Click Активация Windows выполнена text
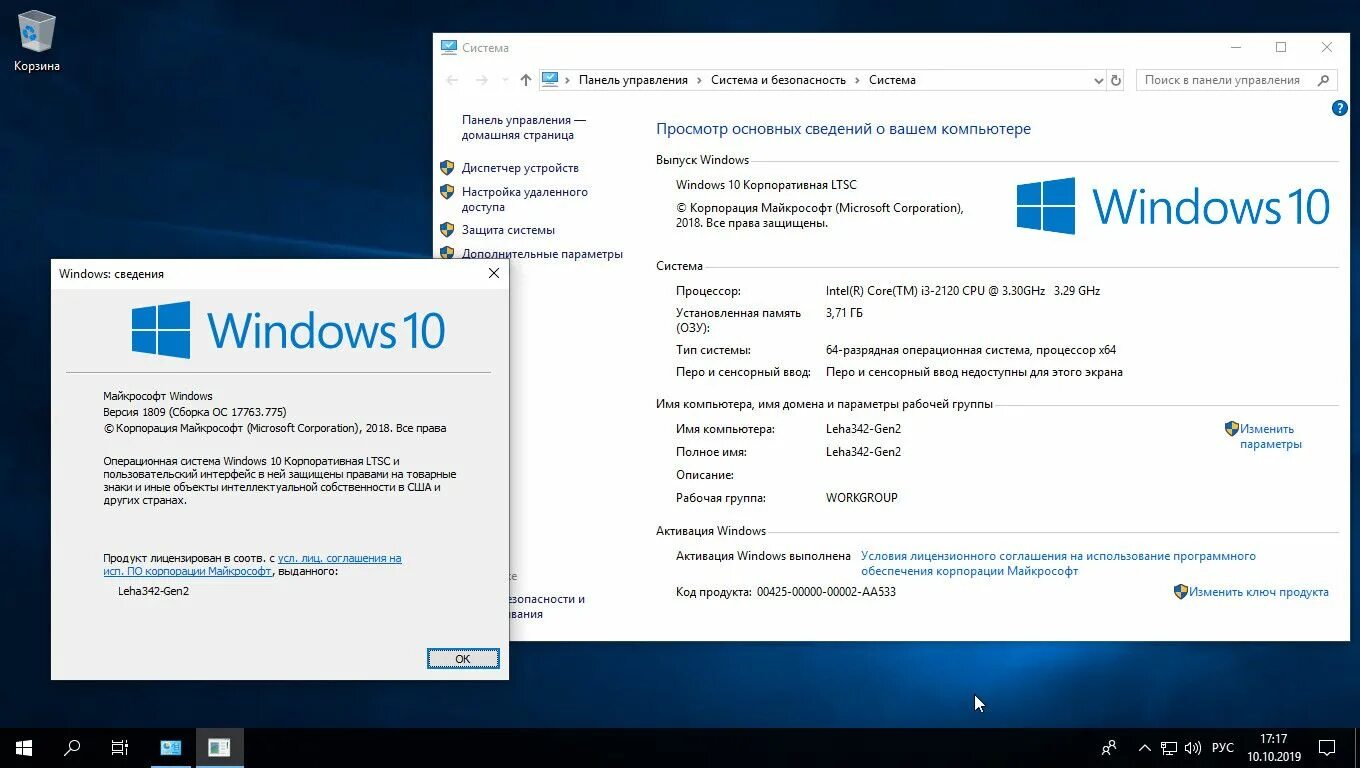Screen dimensions: 1360x768 (763, 556)
